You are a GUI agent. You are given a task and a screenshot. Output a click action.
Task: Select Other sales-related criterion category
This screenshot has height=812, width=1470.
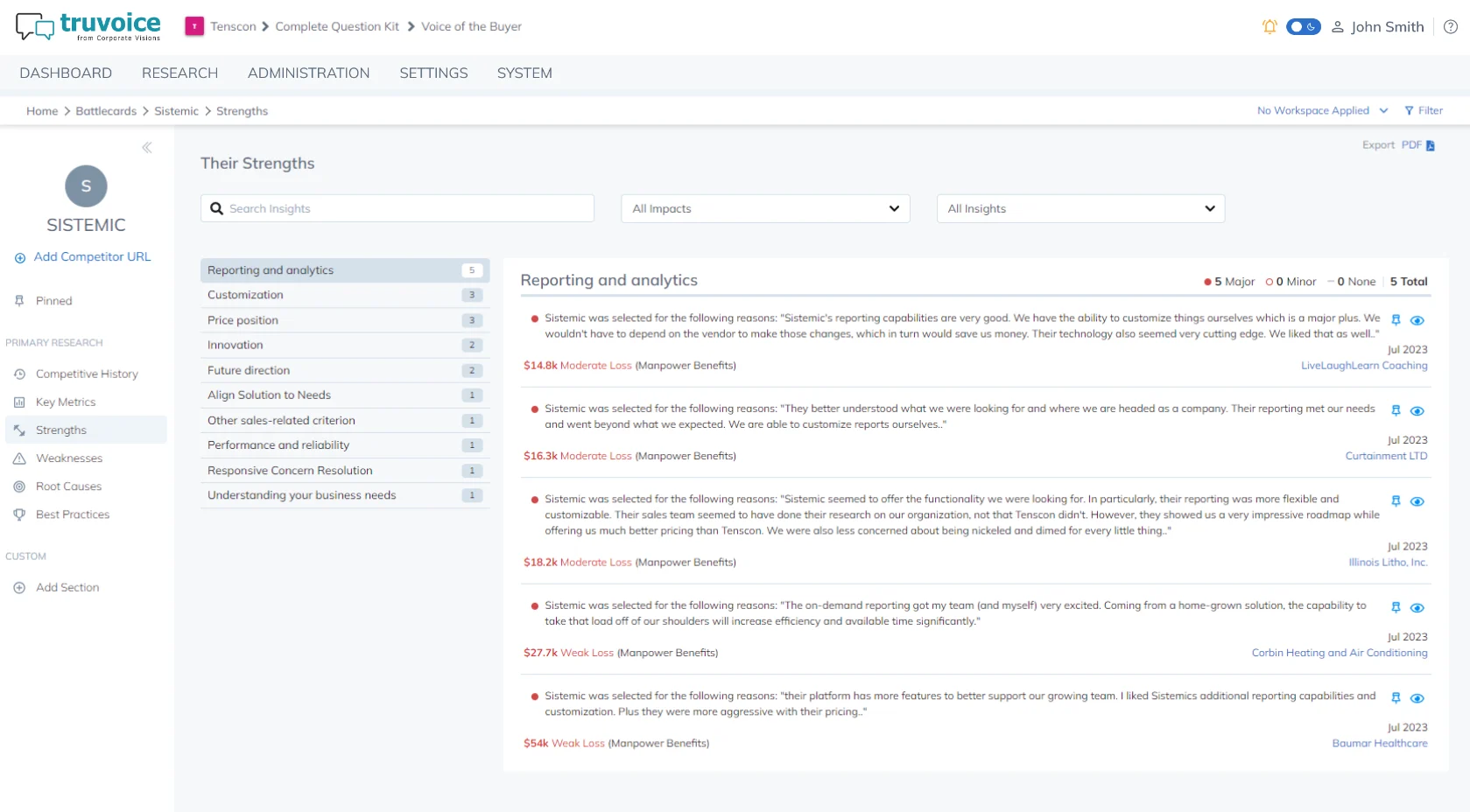345,420
